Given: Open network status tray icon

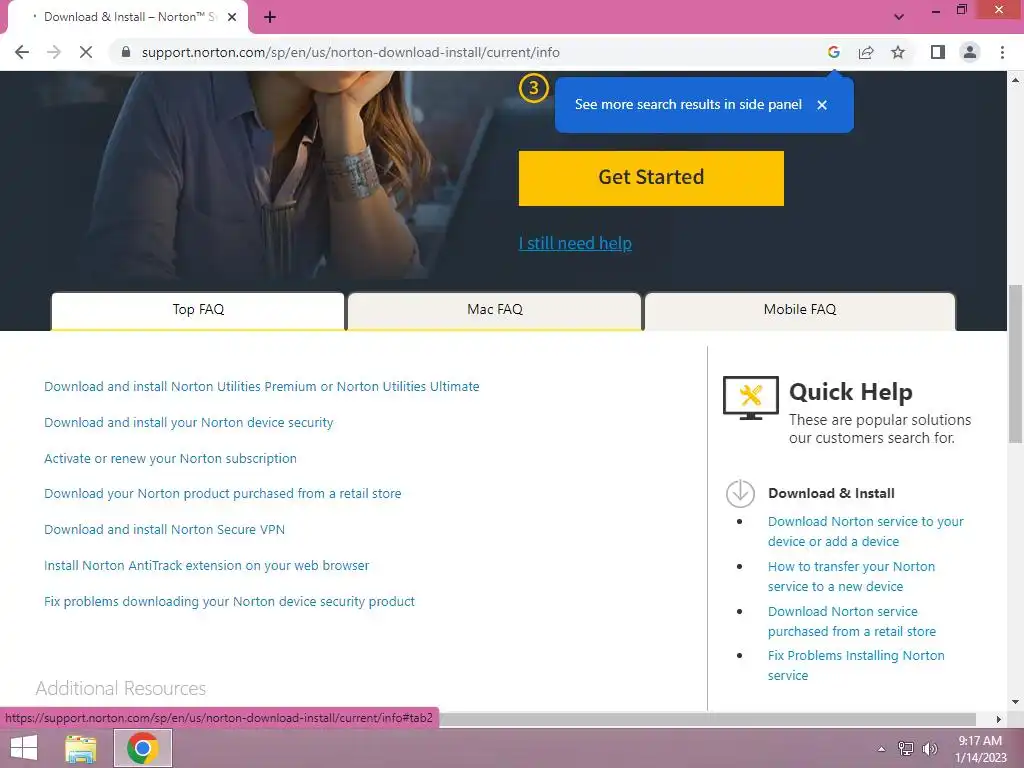Looking at the screenshot, I should click(x=906, y=748).
